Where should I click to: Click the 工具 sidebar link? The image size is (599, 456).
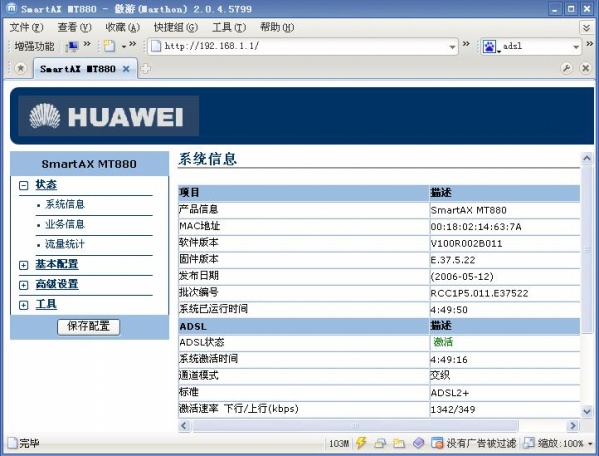point(46,304)
